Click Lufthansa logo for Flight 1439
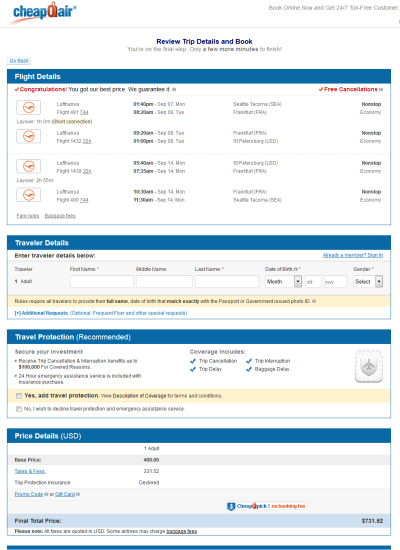 pos(28,166)
